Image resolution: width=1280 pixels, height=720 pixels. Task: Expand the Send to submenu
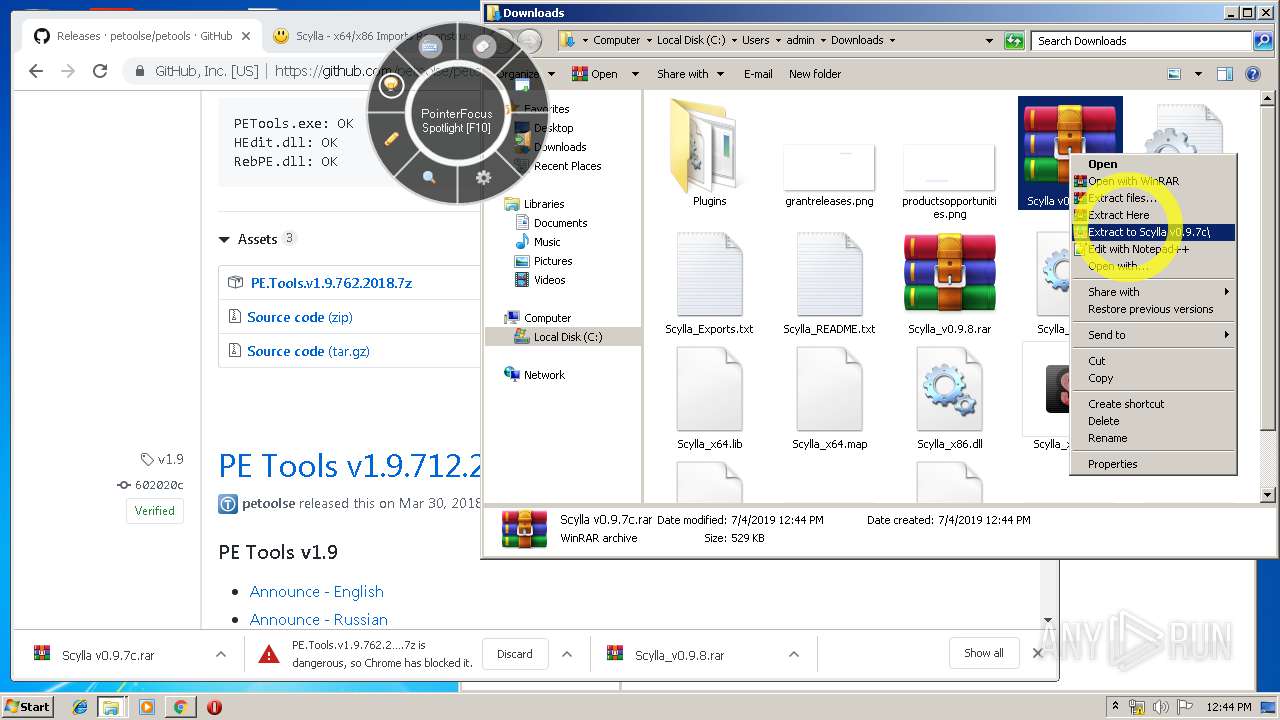coord(1154,335)
